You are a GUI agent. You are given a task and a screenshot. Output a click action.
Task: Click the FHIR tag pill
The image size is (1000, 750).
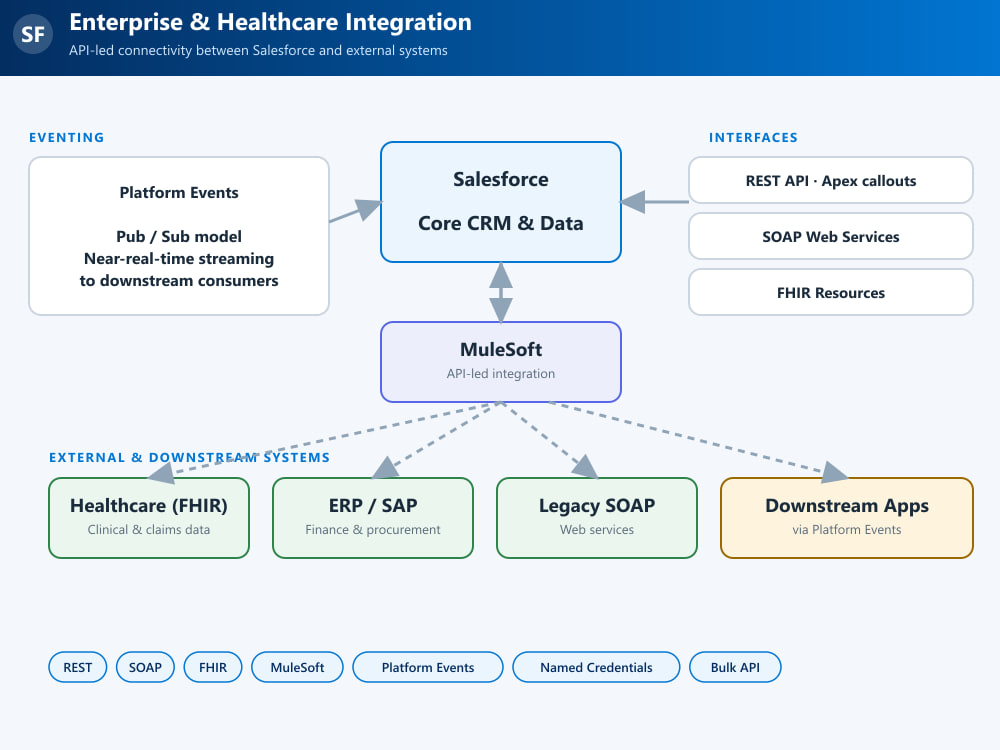pos(212,667)
